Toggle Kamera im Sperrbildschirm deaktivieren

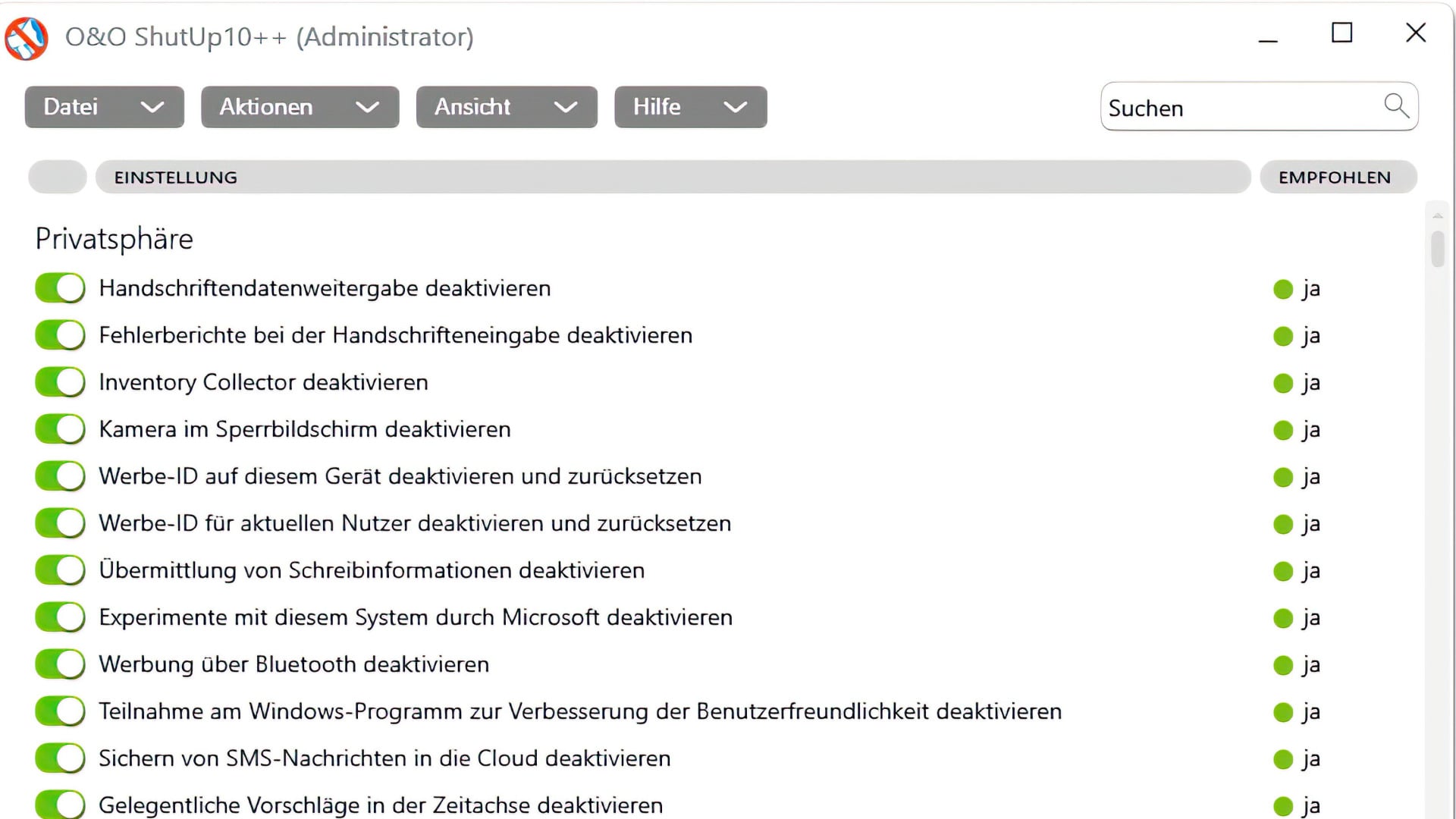(x=60, y=429)
